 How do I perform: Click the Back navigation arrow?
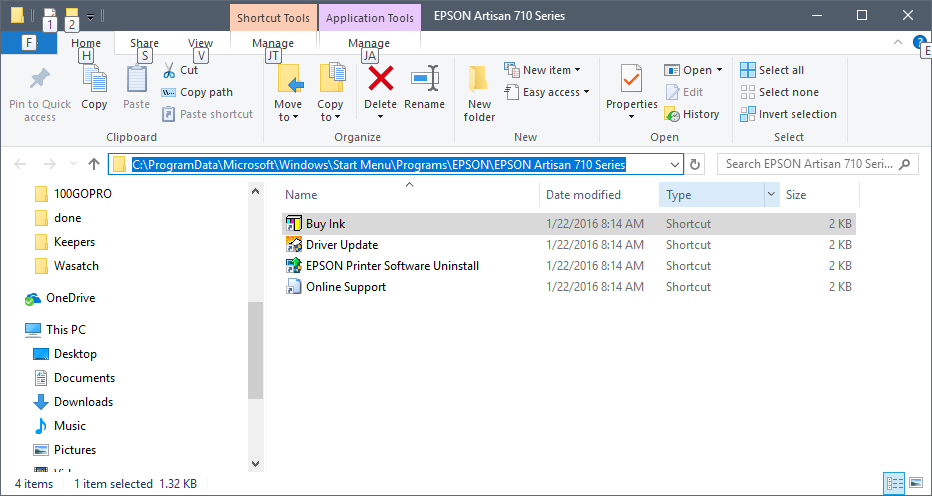(x=20, y=164)
